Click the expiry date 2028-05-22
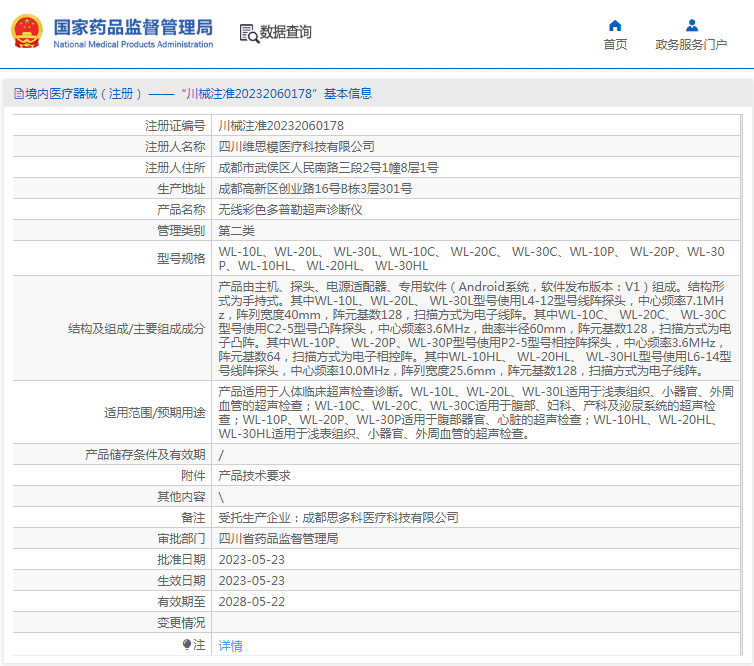754x666 pixels. (251, 602)
